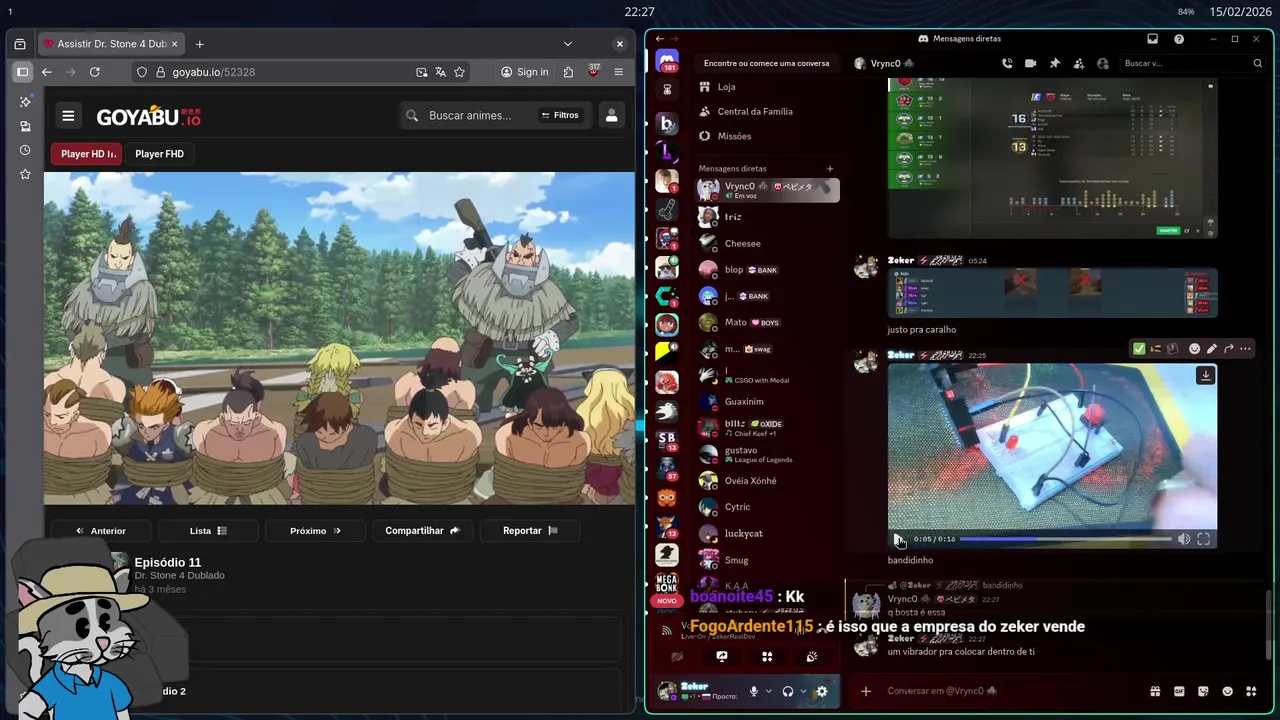Screen dimensions: 1280x720
Task: Open the Goyabu user profile icon
Action: (611, 116)
